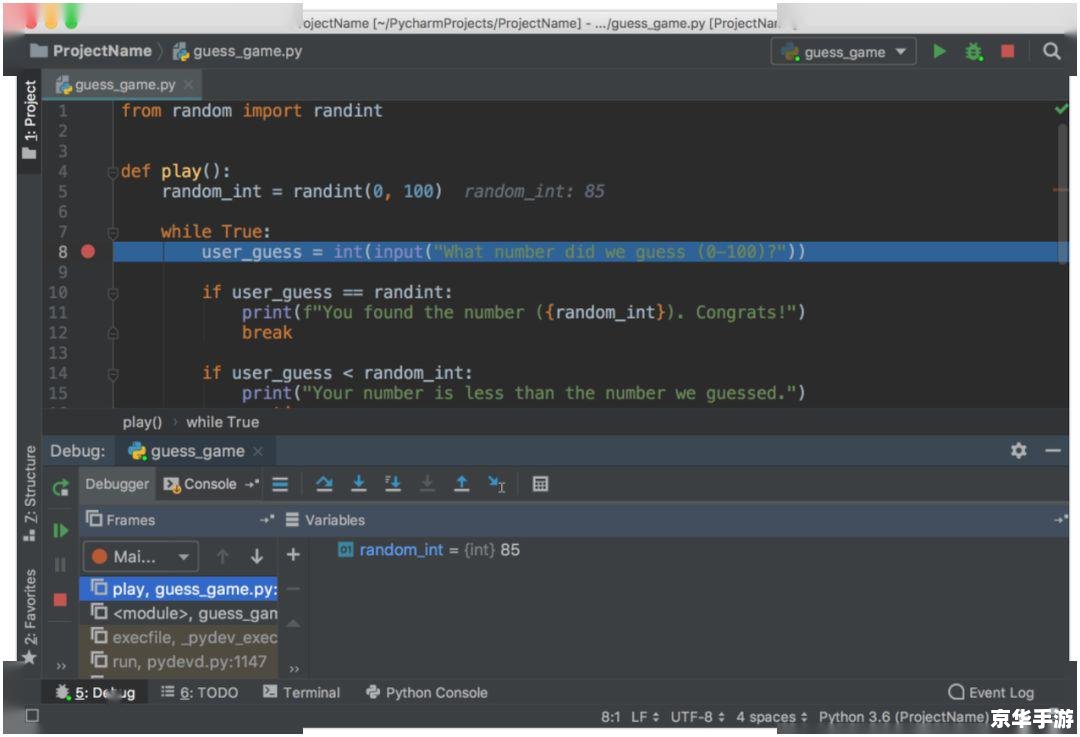Click play() in the editor breadcrumb
The height and width of the screenshot is (737, 1080).
tap(142, 422)
